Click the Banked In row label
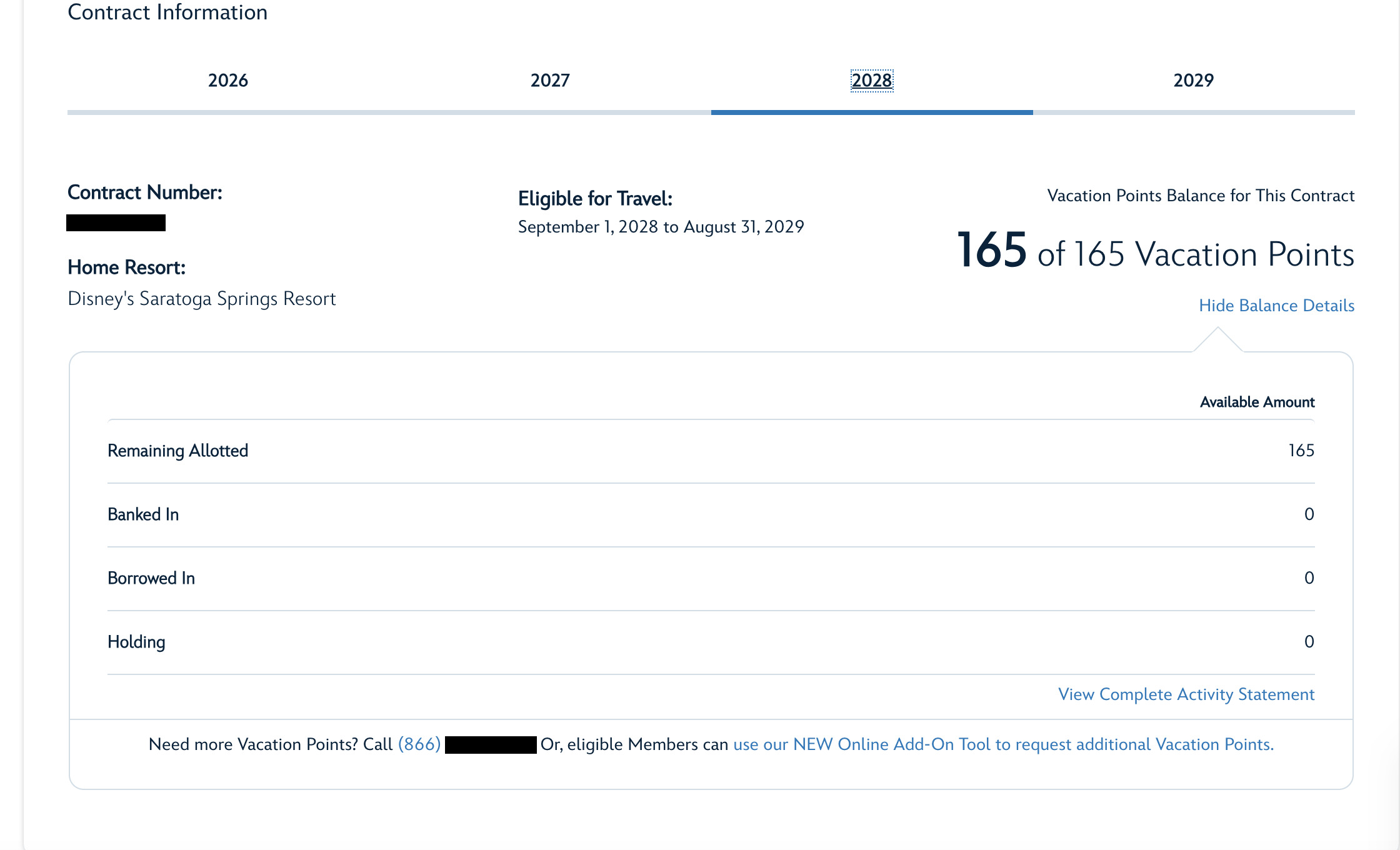This screenshot has height=850, width=1400. coord(143,514)
